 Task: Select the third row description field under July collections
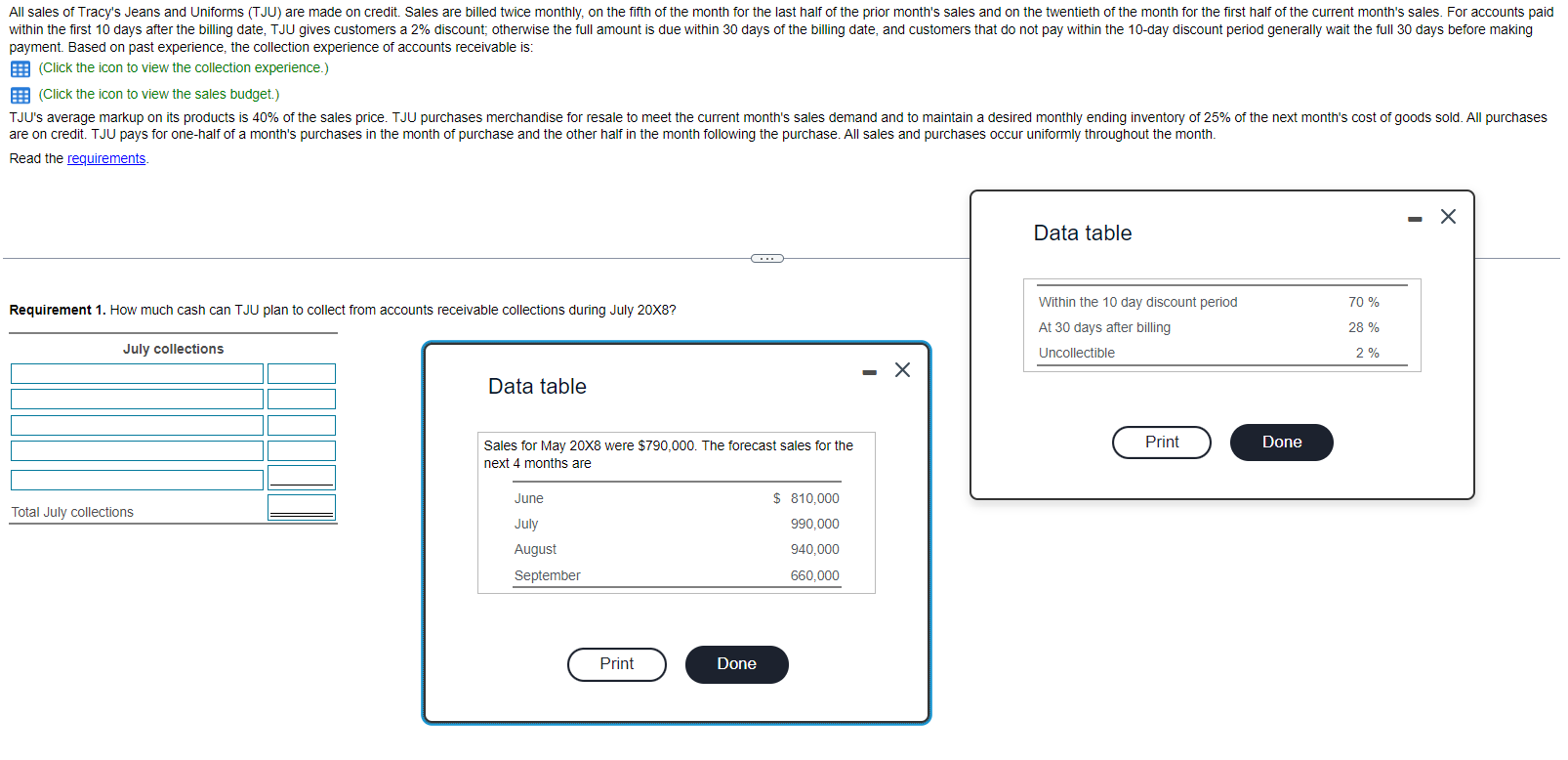(137, 426)
